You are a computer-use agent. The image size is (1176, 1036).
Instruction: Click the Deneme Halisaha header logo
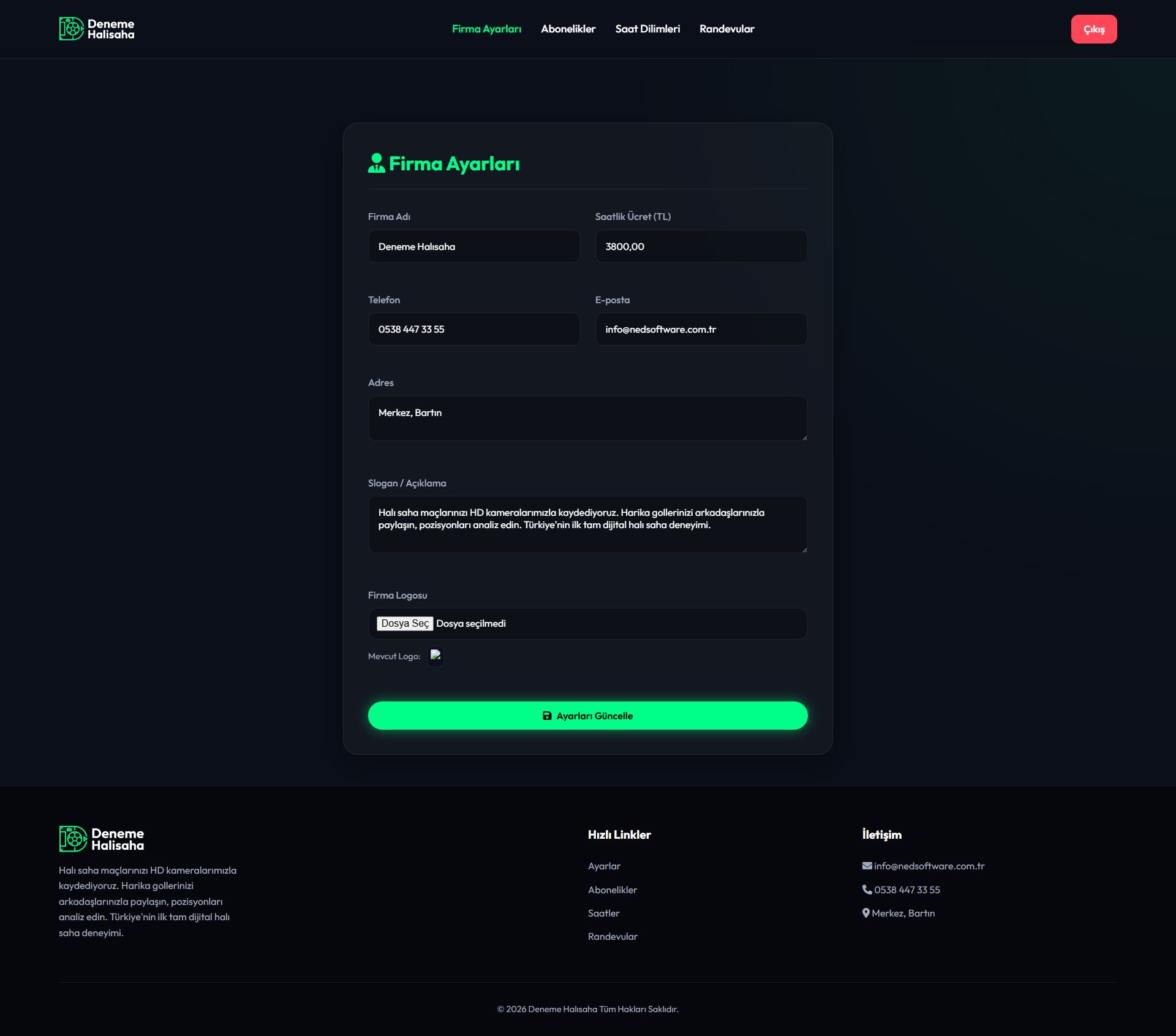[x=97, y=29]
